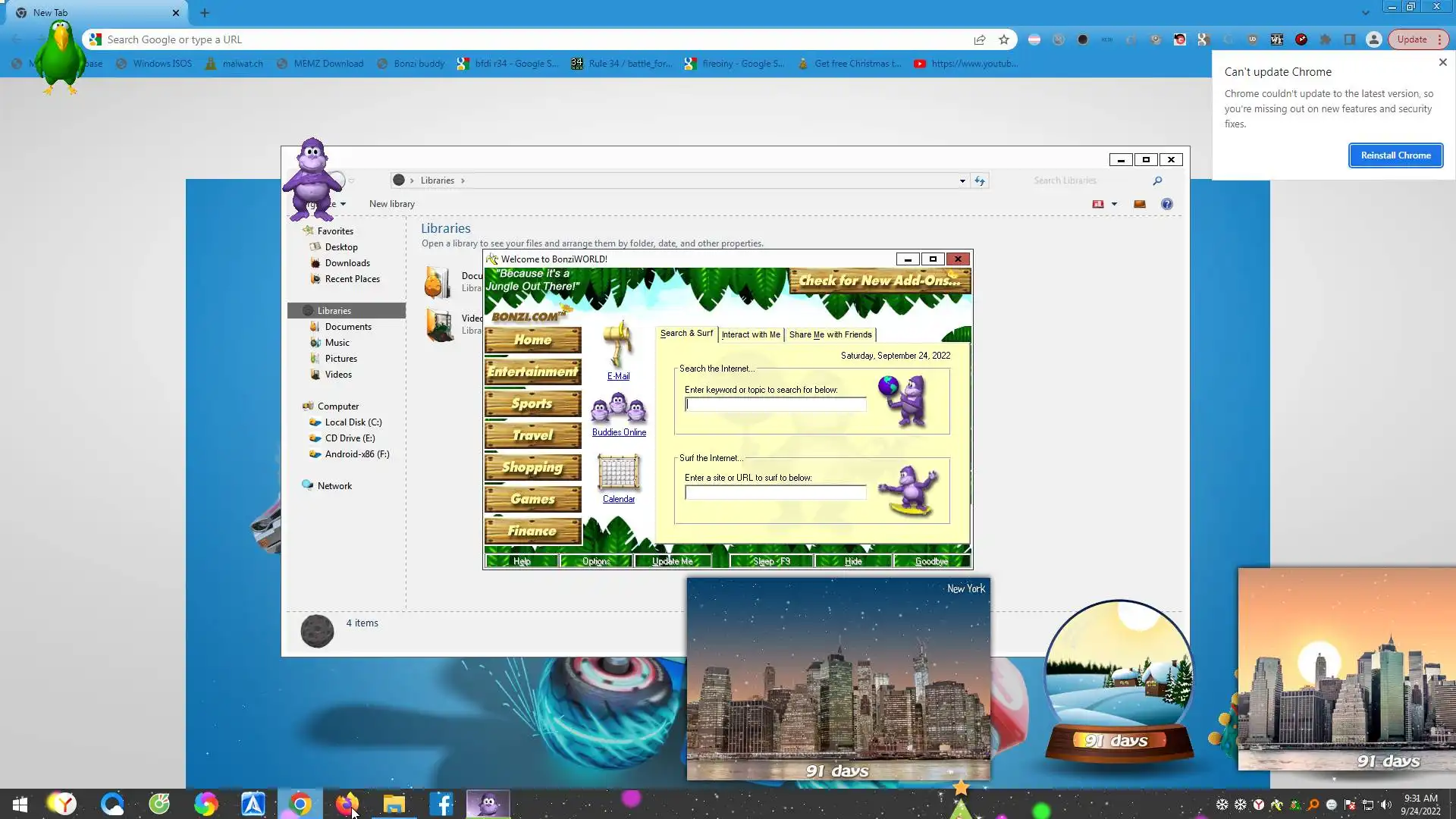Switch to Interact with Me tab
Image resolution: width=1456 pixels, height=819 pixels.
(750, 334)
